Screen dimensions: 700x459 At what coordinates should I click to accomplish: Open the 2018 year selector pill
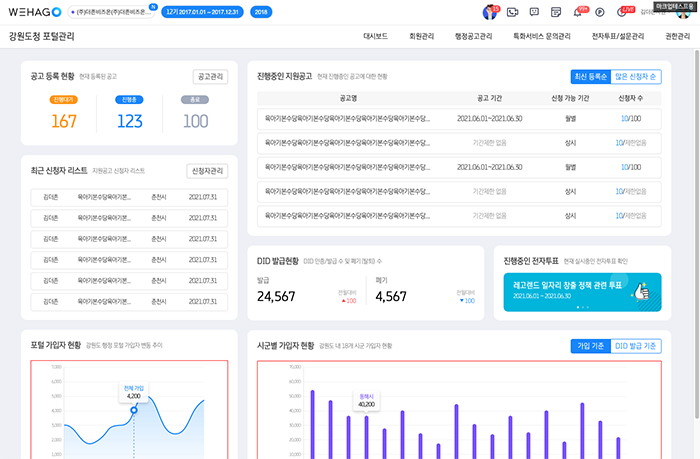coord(261,12)
